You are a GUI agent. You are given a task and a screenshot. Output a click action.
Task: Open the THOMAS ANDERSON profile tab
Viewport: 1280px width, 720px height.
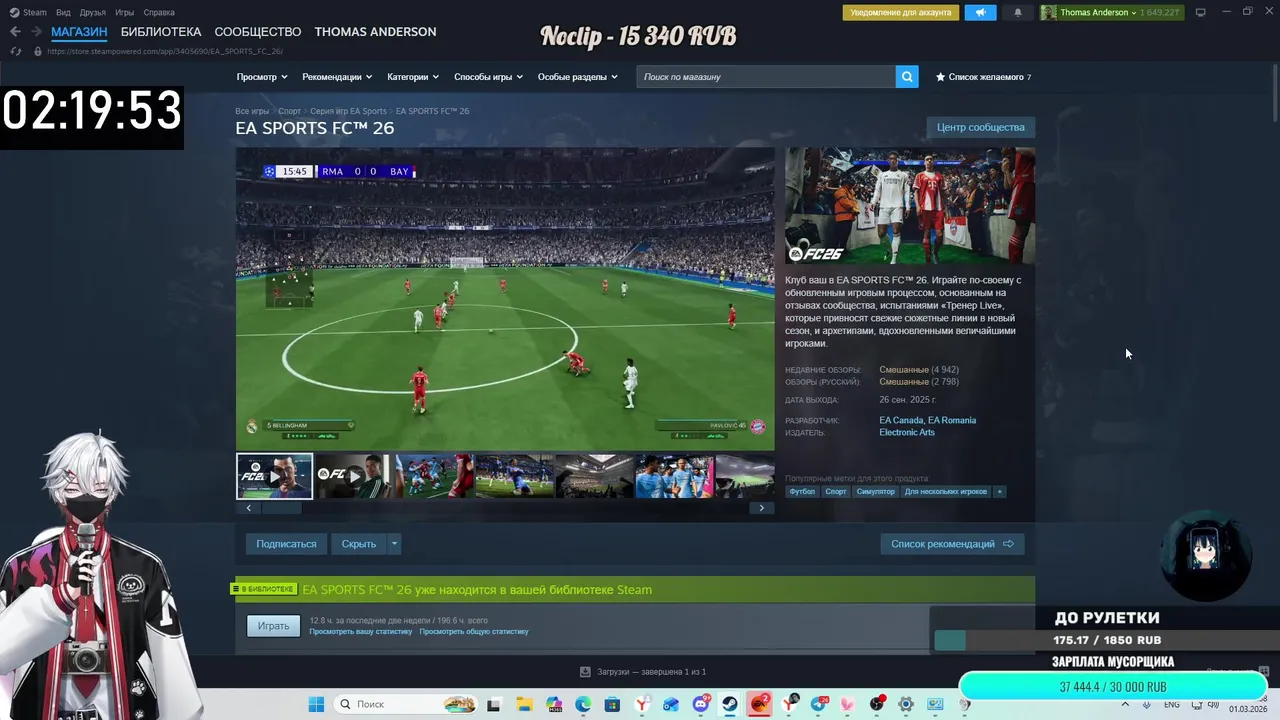[375, 32]
